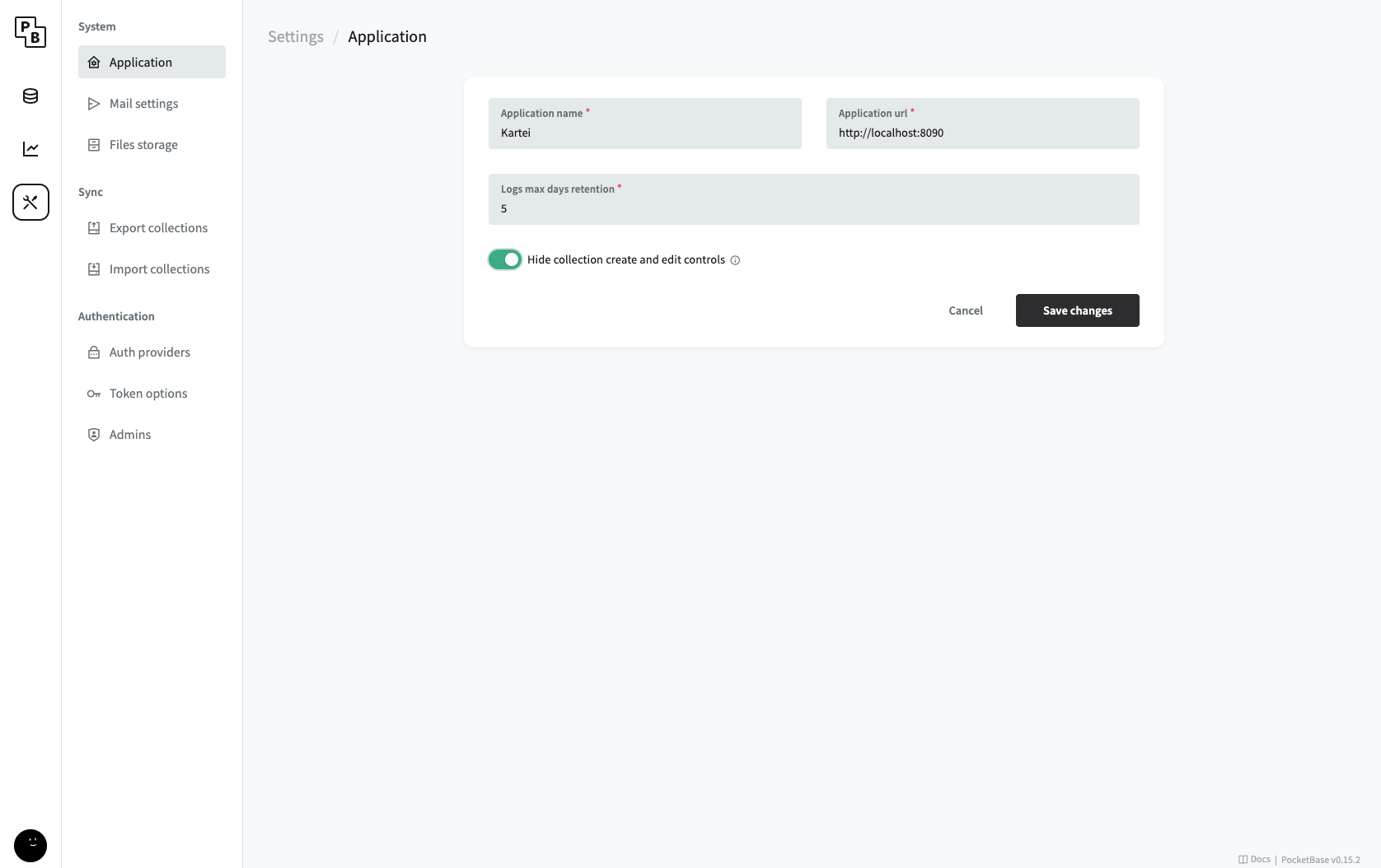
Task: Open Admins management page
Action: (x=152, y=435)
